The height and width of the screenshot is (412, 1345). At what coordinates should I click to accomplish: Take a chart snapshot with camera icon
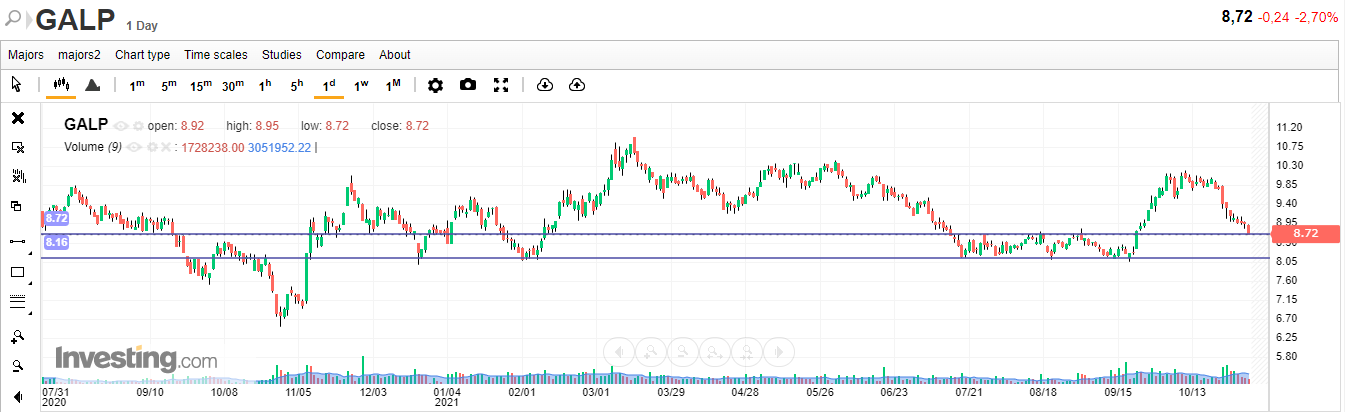tap(468, 86)
